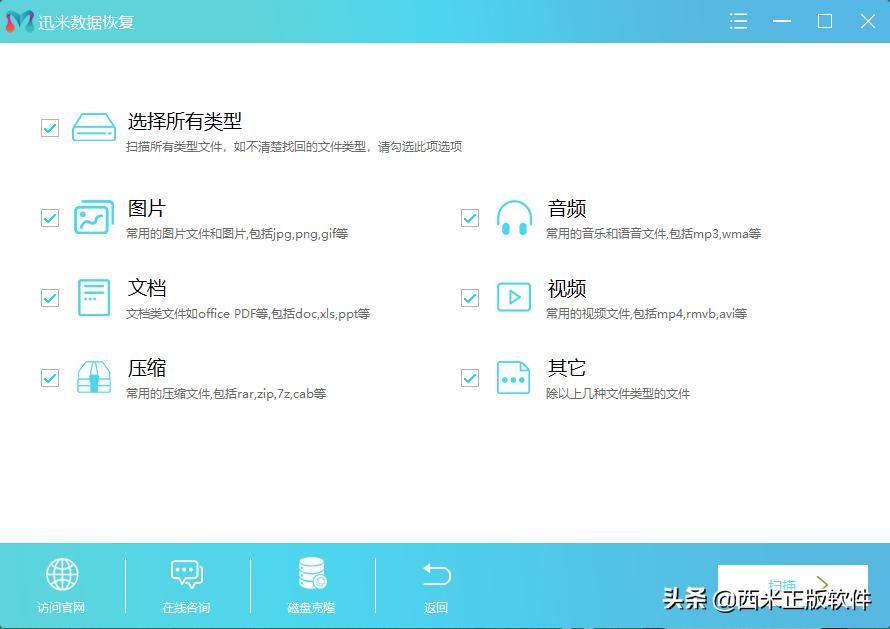Click the video play icon for 视频

pyautogui.click(x=514, y=297)
